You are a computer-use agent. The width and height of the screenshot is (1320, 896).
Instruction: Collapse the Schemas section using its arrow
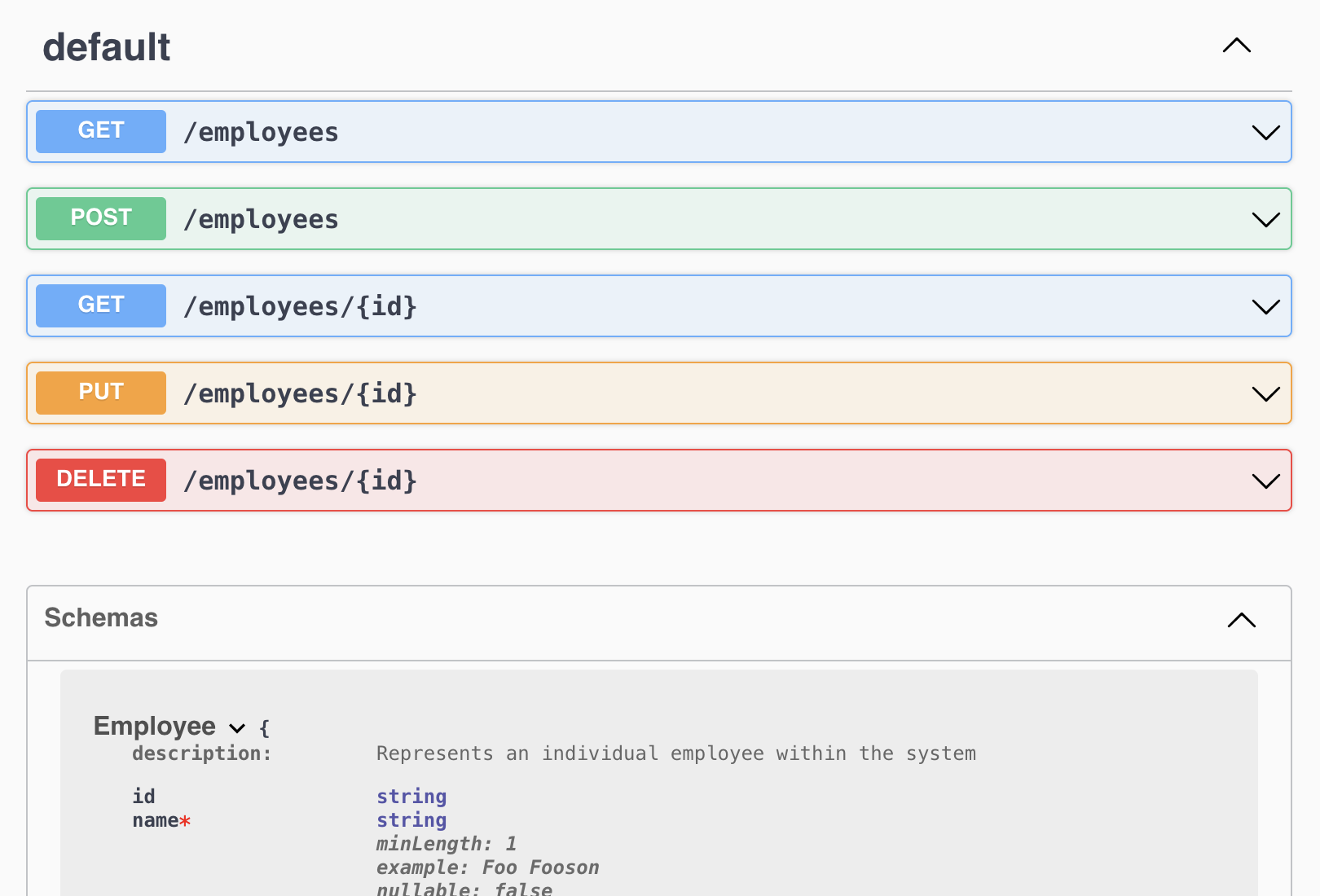1241,621
